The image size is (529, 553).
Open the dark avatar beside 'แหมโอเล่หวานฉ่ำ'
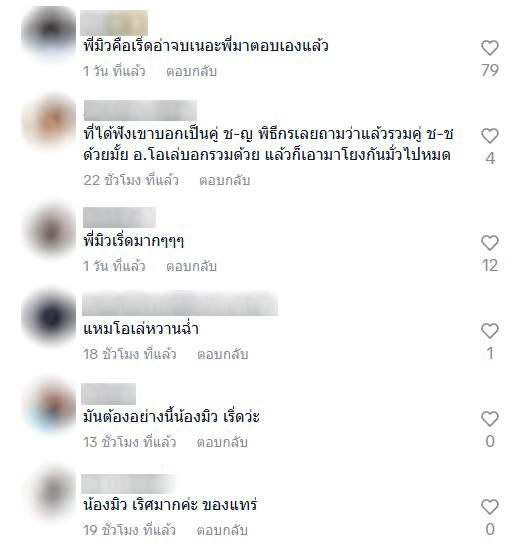[x=49, y=316]
